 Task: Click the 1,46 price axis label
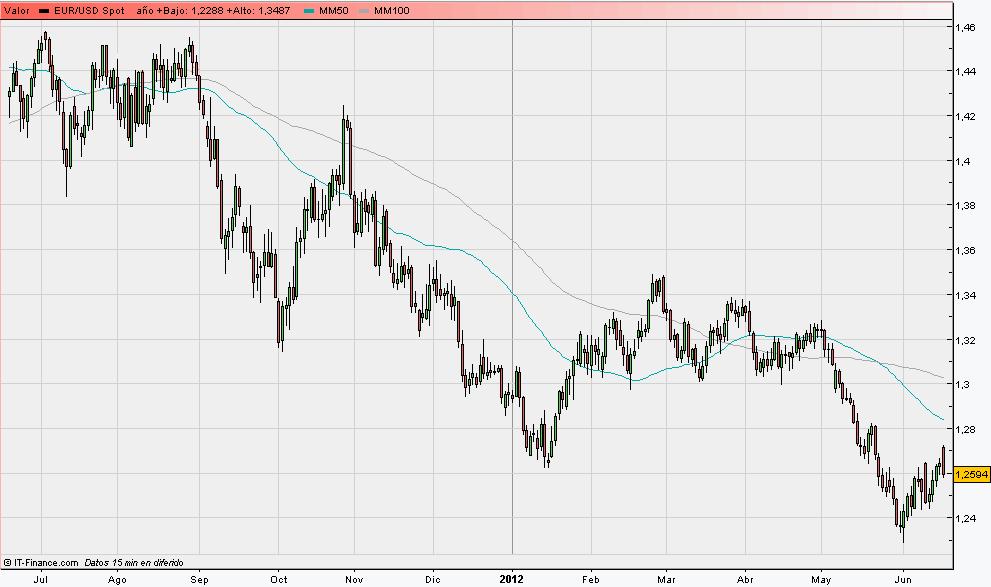click(x=966, y=27)
